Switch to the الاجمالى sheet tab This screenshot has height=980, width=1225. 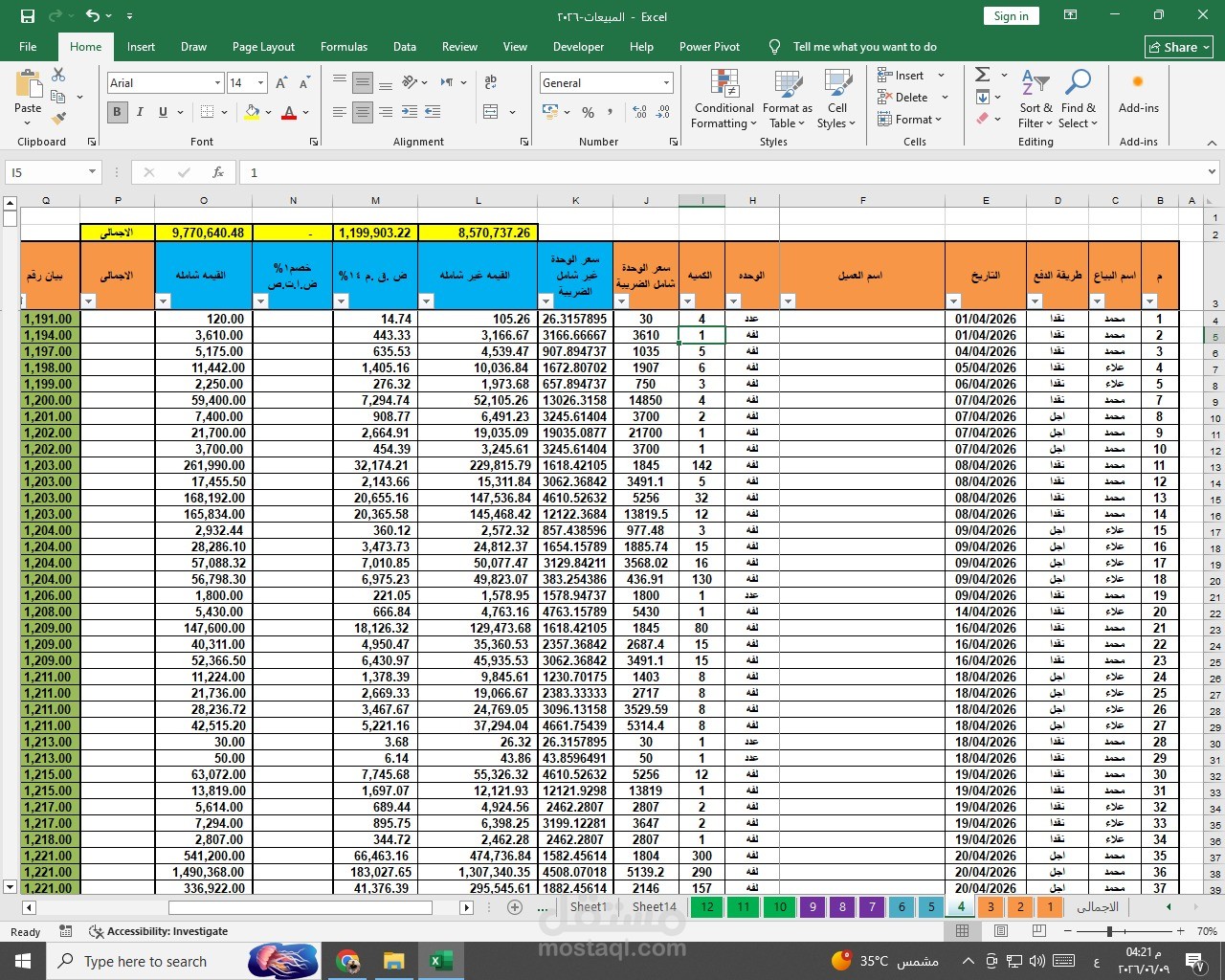click(x=1098, y=906)
